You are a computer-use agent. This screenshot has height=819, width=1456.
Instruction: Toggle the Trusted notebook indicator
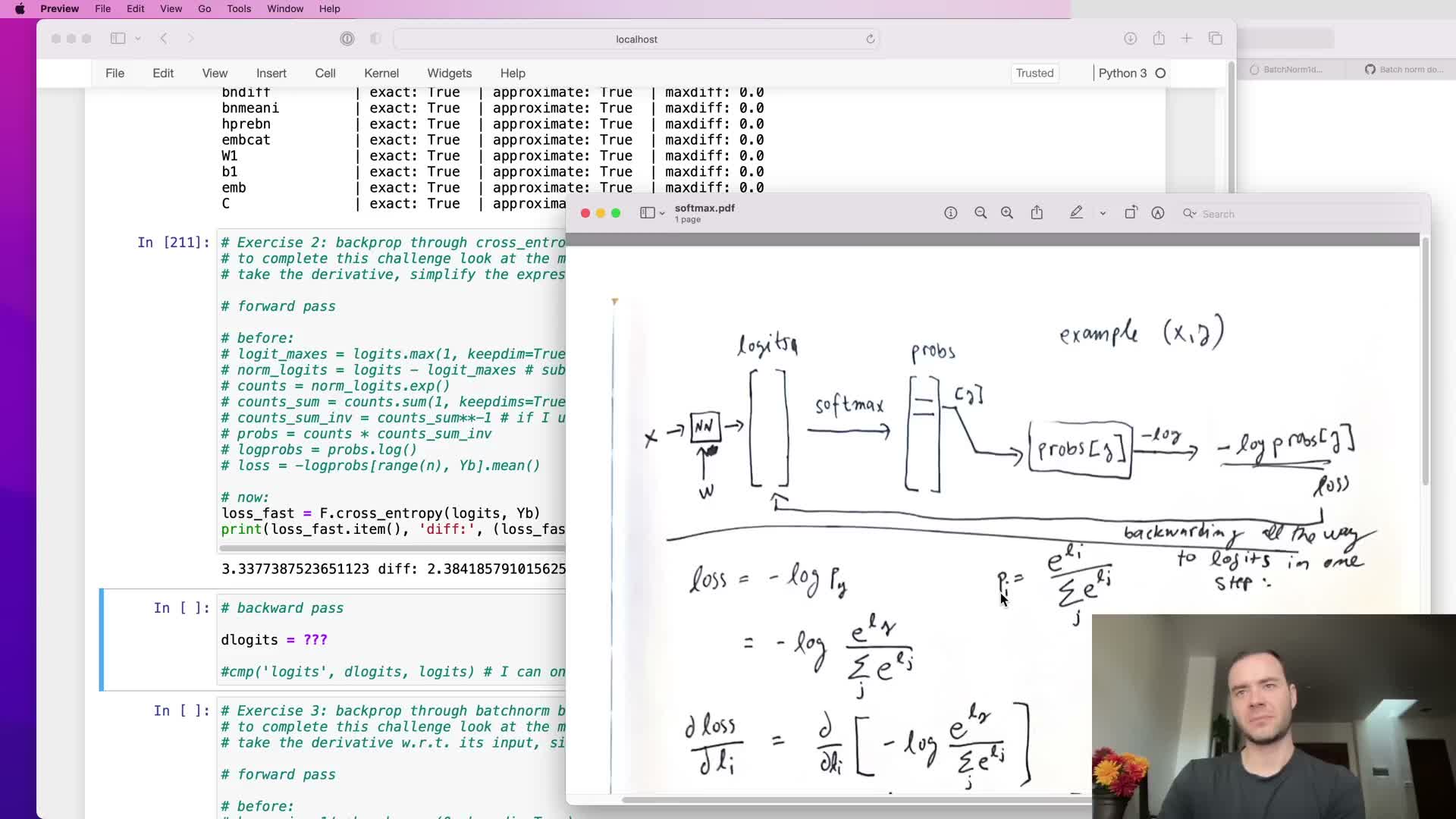[x=1034, y=74]
